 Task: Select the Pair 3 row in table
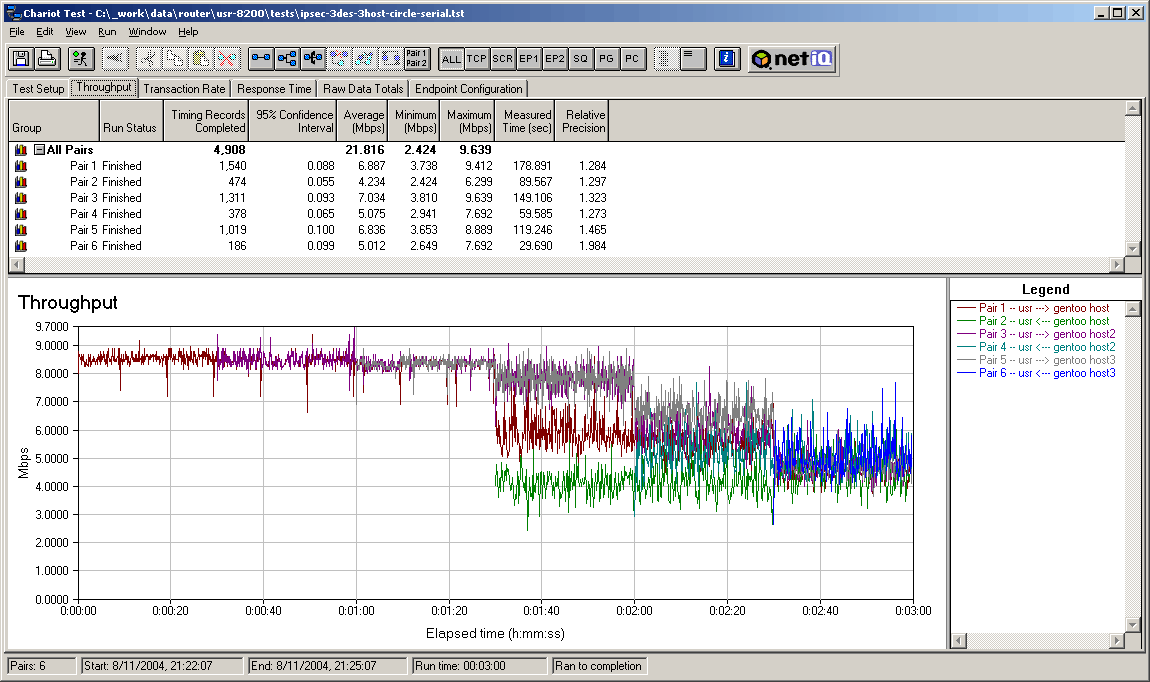click(x=83, y=198)
